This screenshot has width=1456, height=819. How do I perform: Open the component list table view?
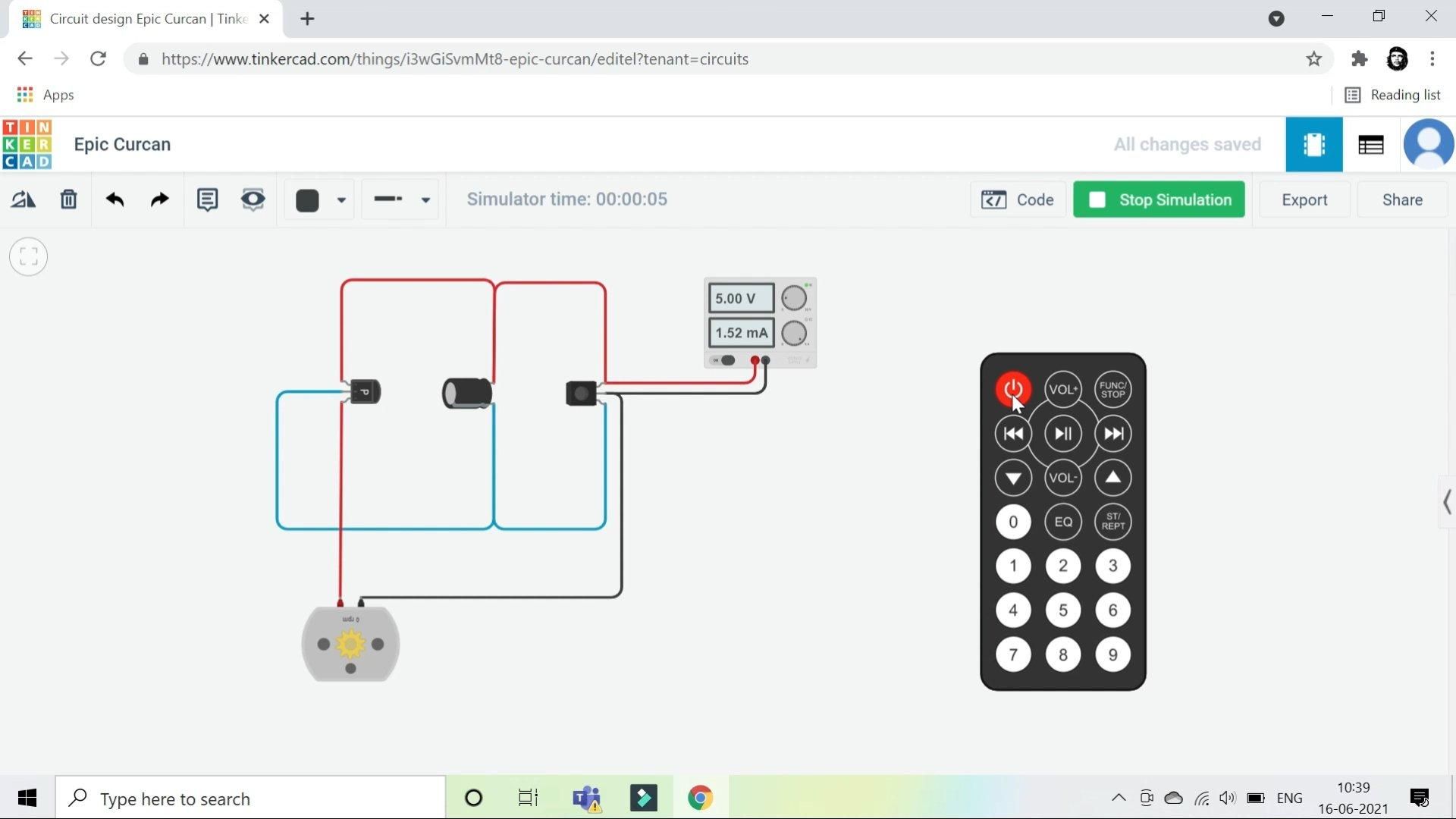(x=1370, y=144)
